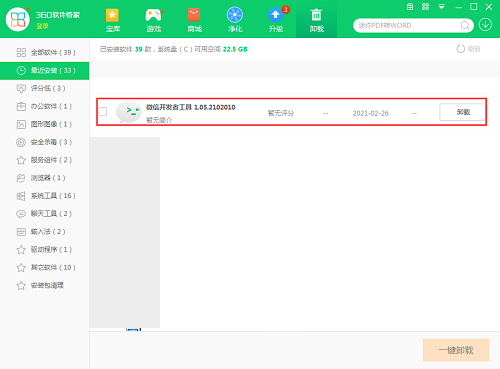The width and height of the screenshot is (500, 369).
Task: Minimize the 360软件管家 window
Action: tap(459, 7)
